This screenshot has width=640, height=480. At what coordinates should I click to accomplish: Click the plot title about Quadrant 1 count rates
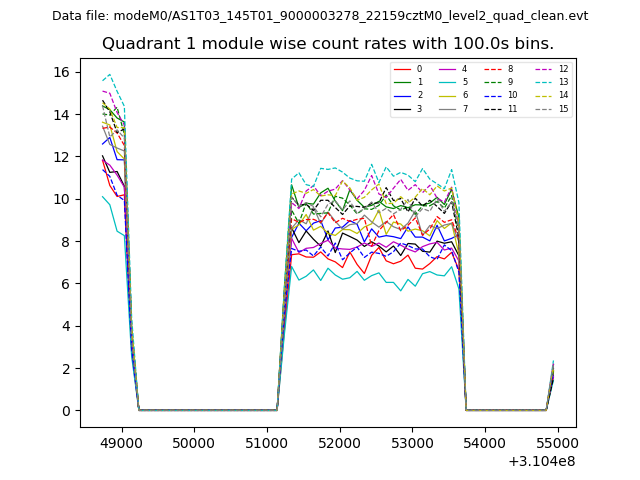[x=327, y=44]
